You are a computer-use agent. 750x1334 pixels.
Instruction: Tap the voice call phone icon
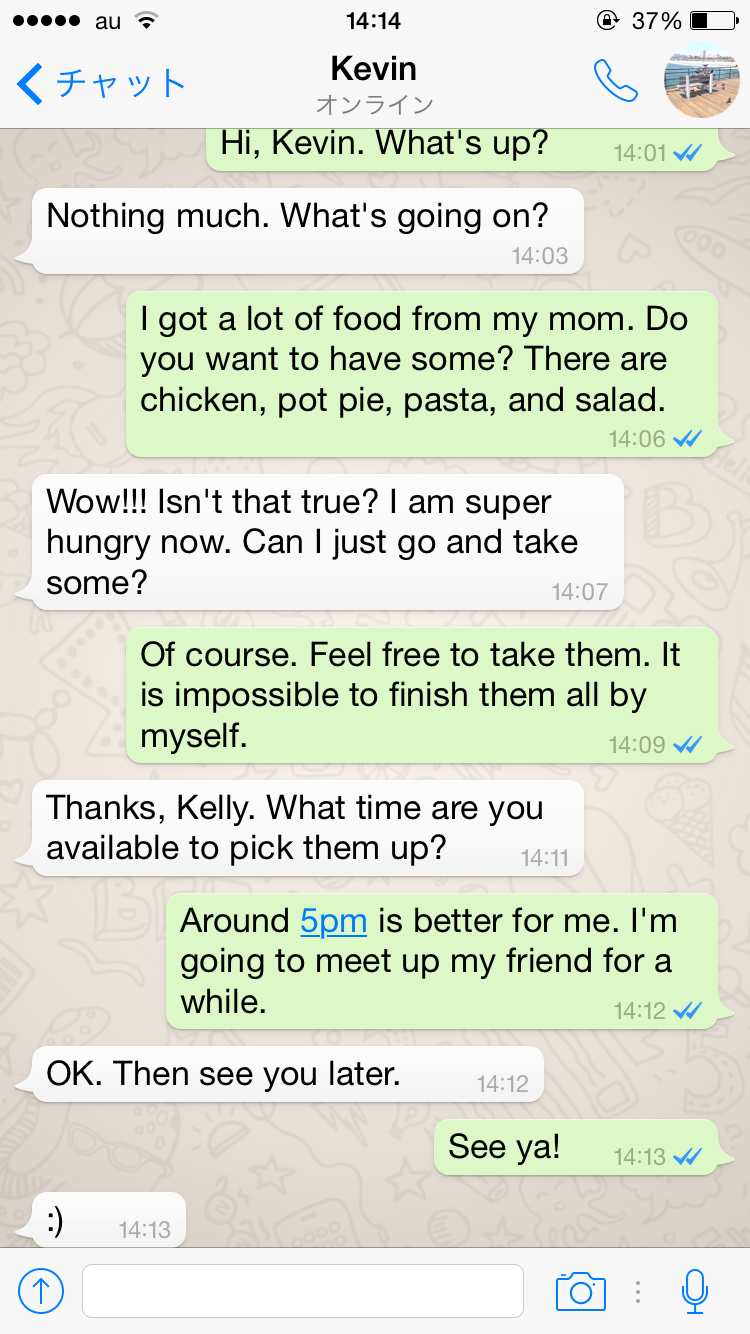[615, 81]
